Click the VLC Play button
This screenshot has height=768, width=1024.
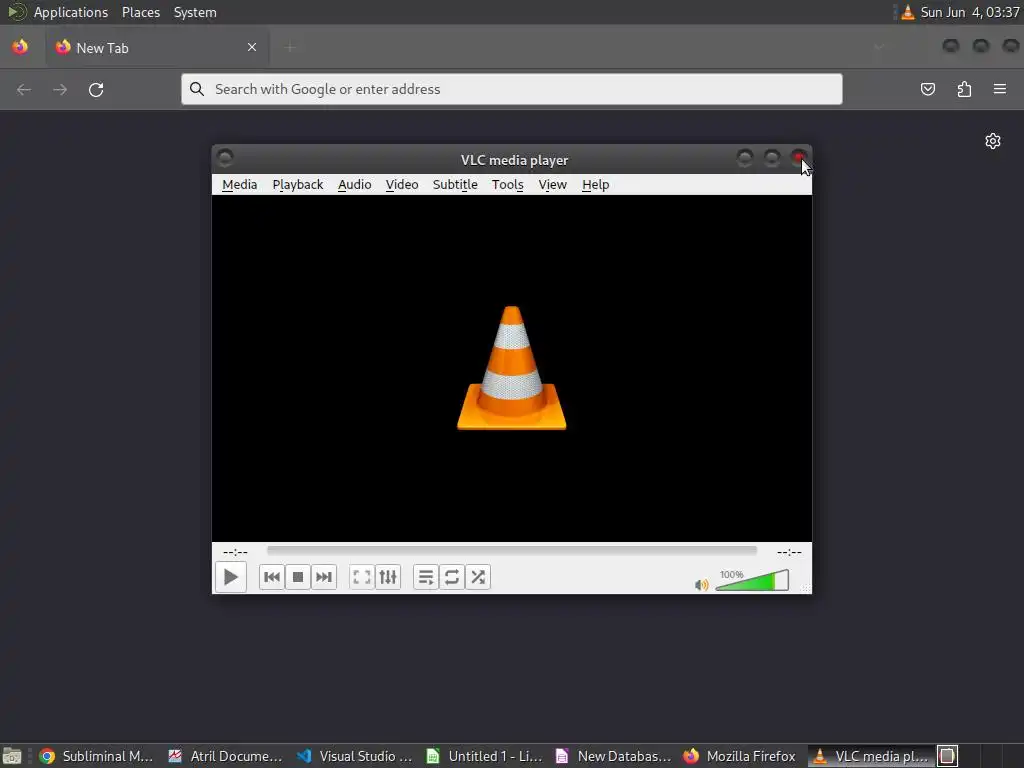(231, 577)
